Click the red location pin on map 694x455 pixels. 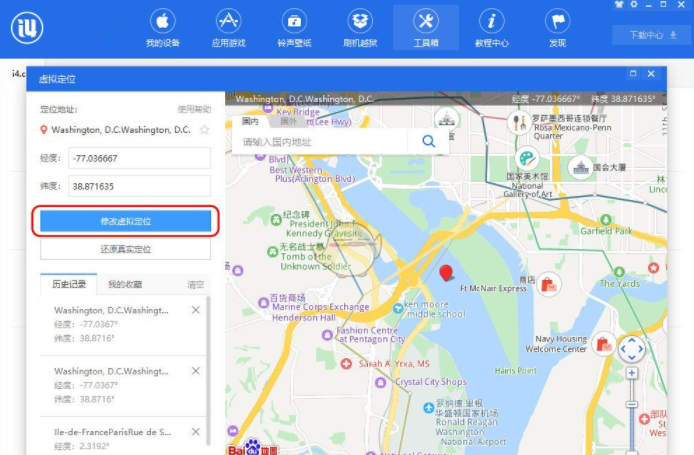[x=446, y=273]
